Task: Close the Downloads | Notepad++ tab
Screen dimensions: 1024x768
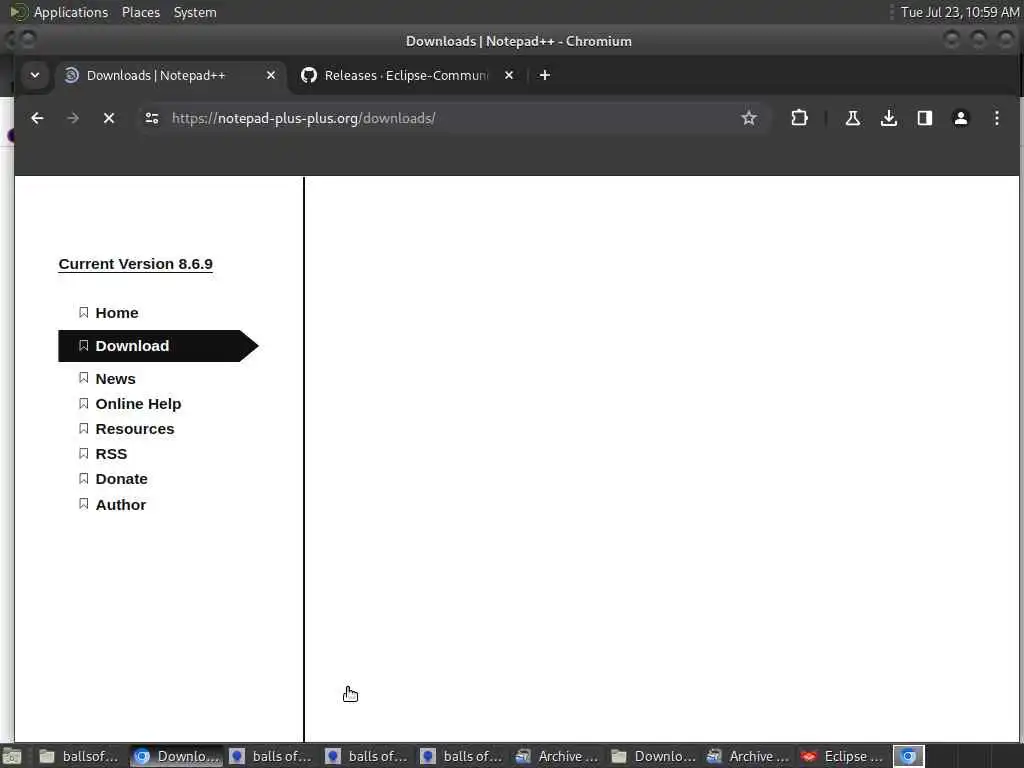Action: 271,75
